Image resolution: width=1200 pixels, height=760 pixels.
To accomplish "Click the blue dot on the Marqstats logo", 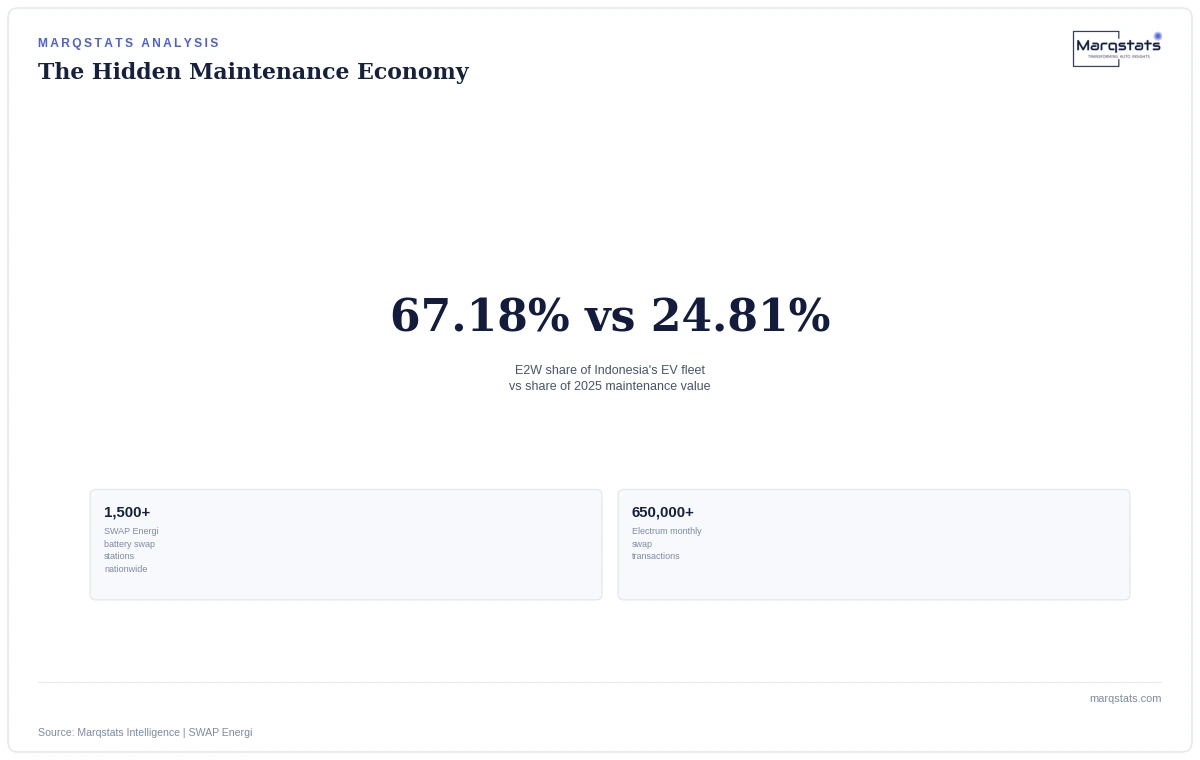I will point(1158,36).
